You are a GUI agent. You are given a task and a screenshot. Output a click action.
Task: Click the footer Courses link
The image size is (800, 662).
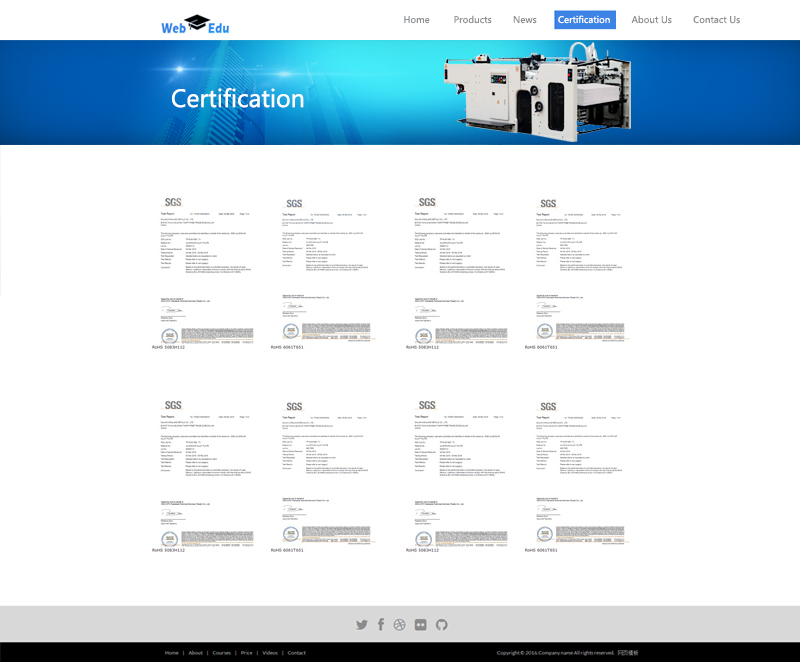(x=221, y=653)
